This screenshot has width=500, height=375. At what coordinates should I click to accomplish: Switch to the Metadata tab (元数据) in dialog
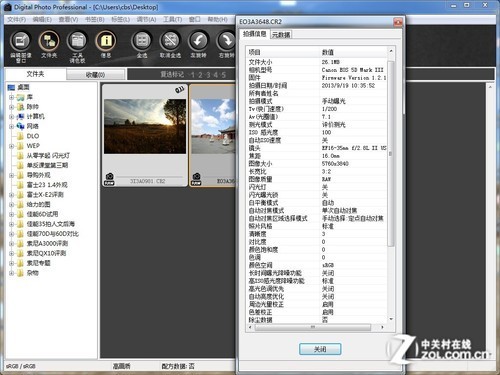[281, 34]
